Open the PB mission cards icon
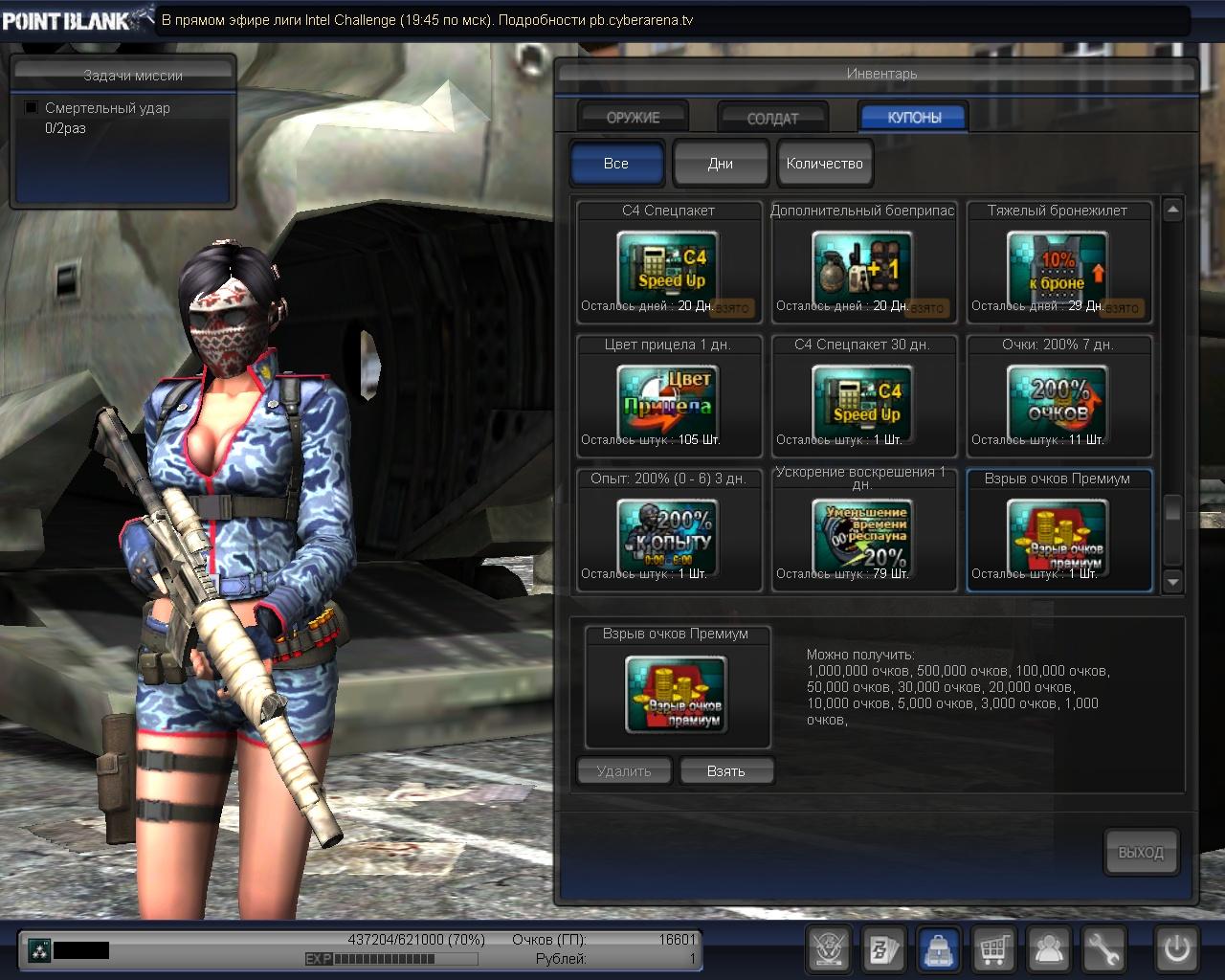This screenshot has height=980, width=1225. click(883, 949)
